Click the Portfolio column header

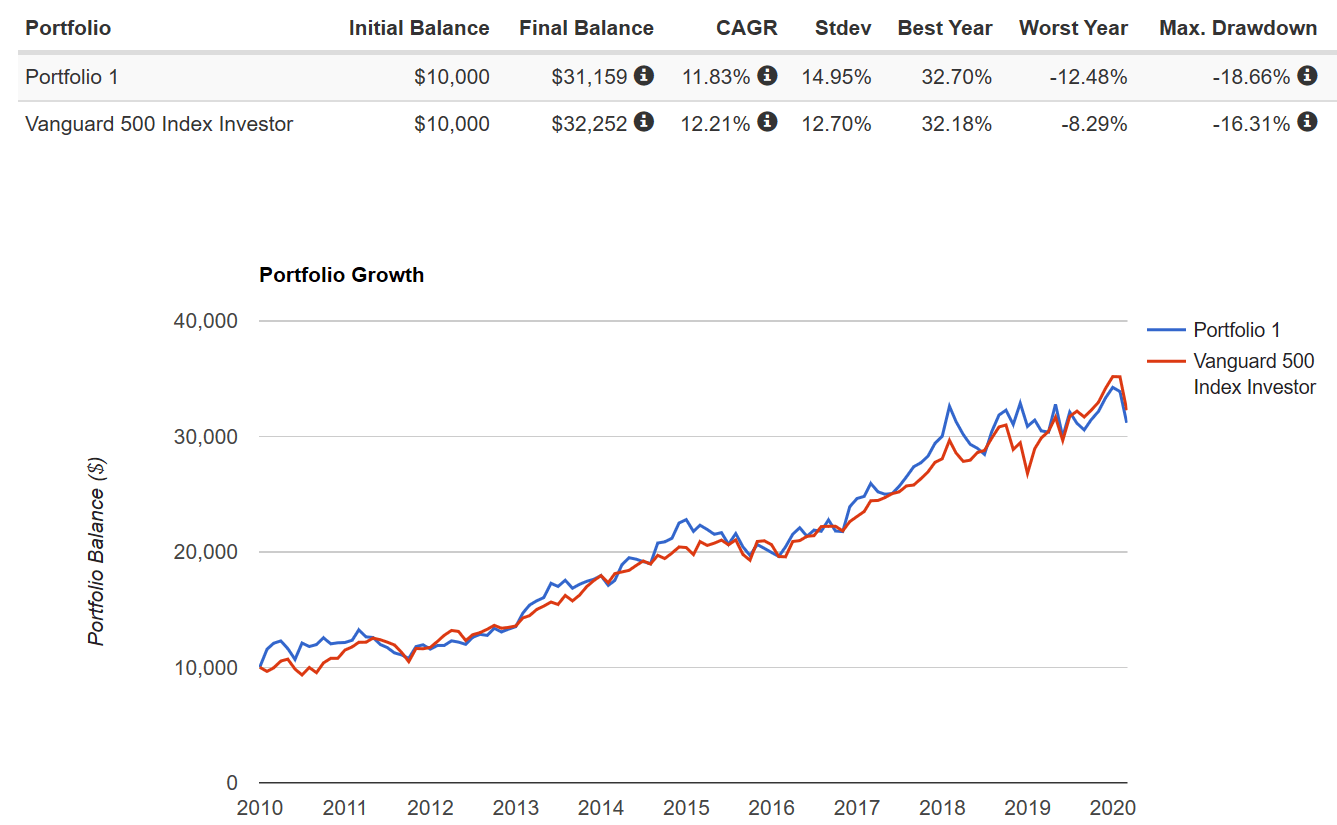68,28
